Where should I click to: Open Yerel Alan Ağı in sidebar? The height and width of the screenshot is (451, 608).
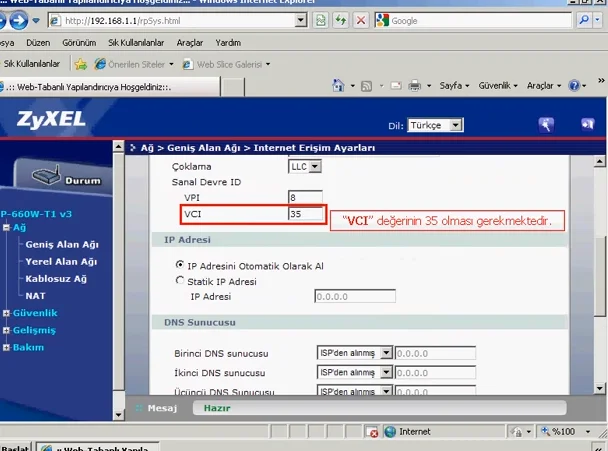coord(61,262)
